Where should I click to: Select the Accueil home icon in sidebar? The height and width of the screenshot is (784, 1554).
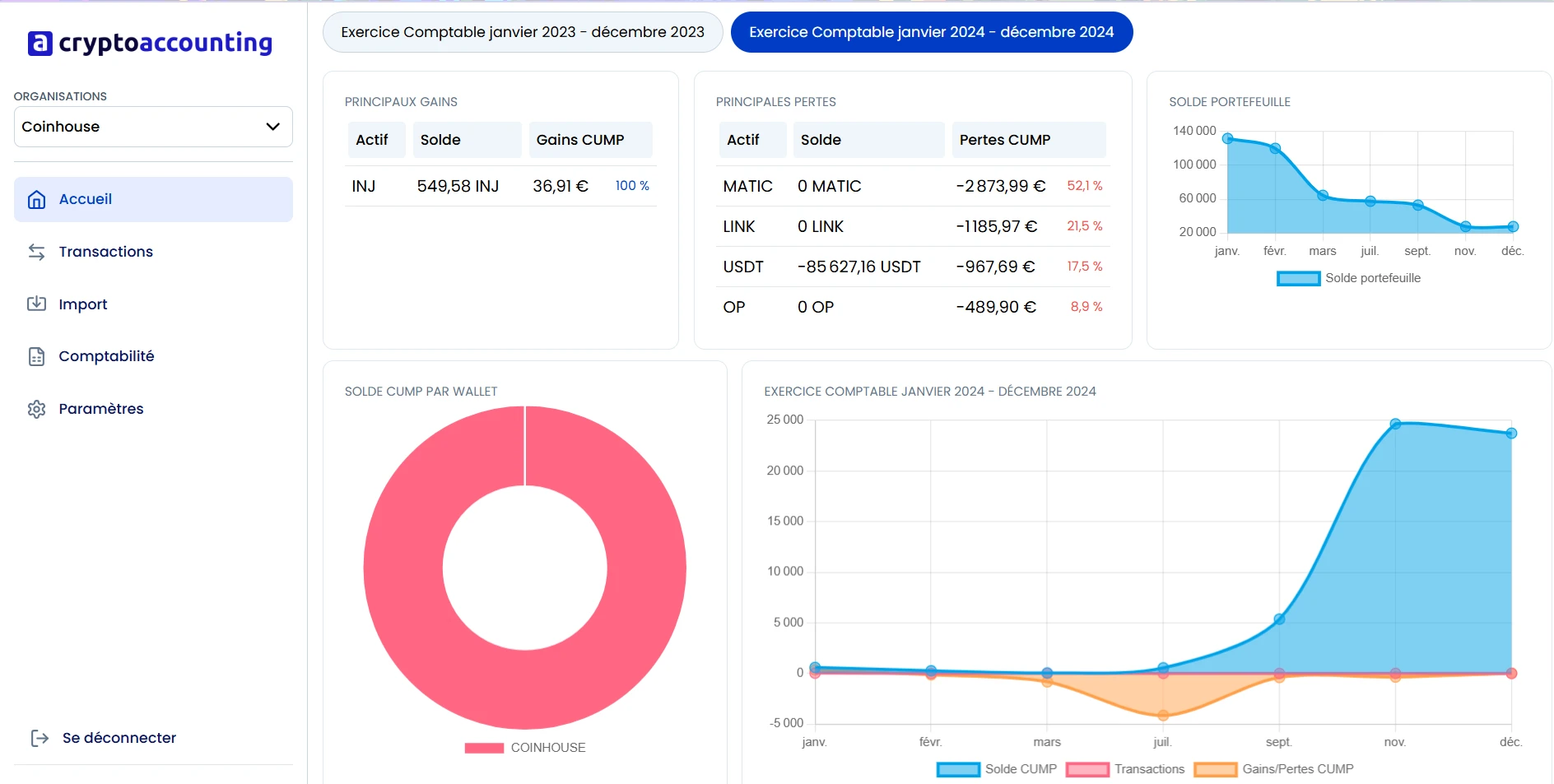click(36, 199)
